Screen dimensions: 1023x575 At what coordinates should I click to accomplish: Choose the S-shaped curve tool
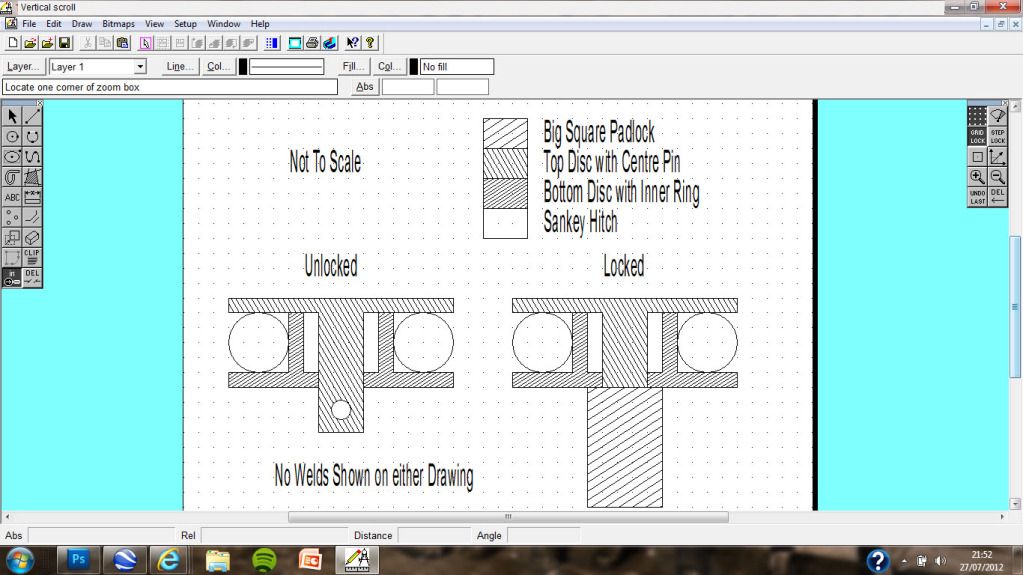tap(32, 157)
